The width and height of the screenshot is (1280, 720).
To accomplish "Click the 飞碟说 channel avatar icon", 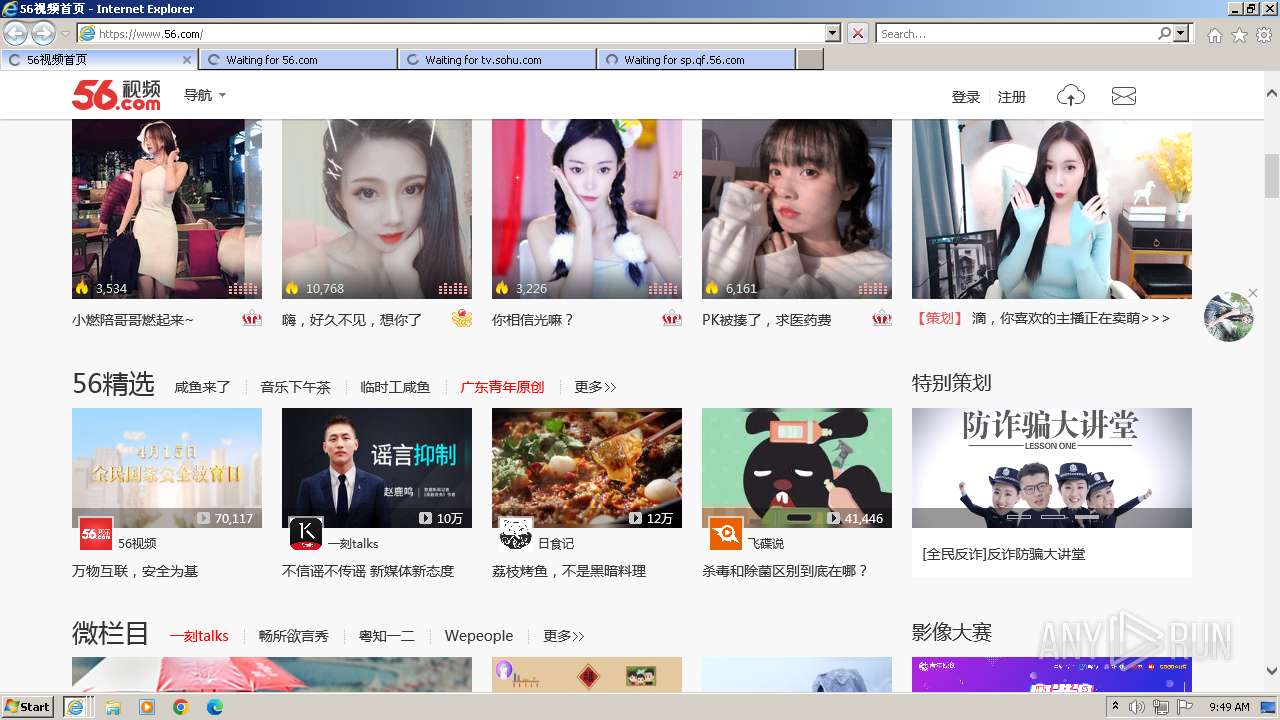I will click(x=726, y=534).
